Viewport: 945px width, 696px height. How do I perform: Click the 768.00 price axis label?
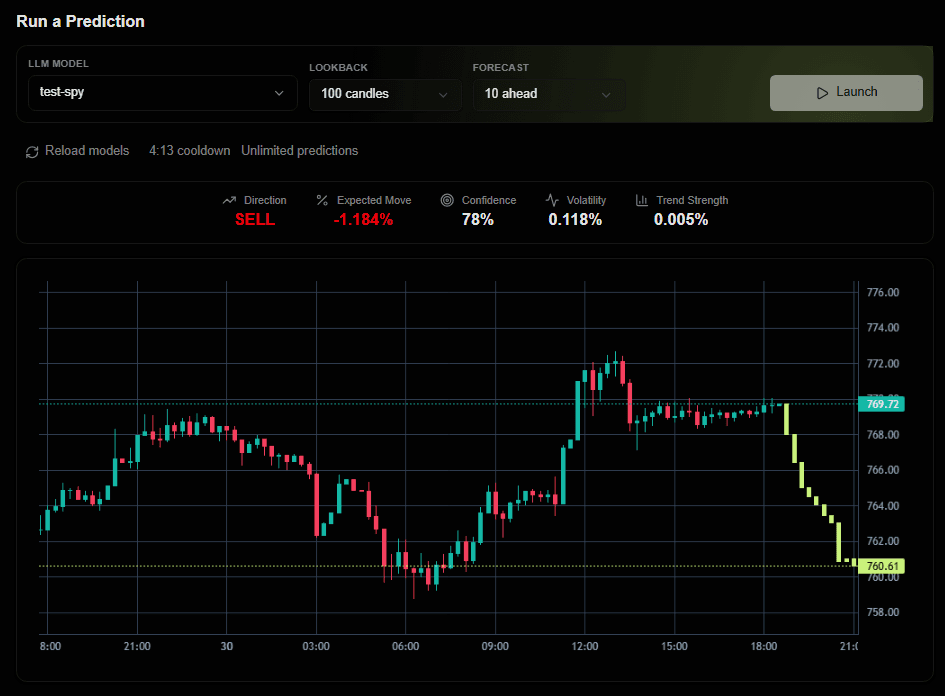tap(883, 434)
